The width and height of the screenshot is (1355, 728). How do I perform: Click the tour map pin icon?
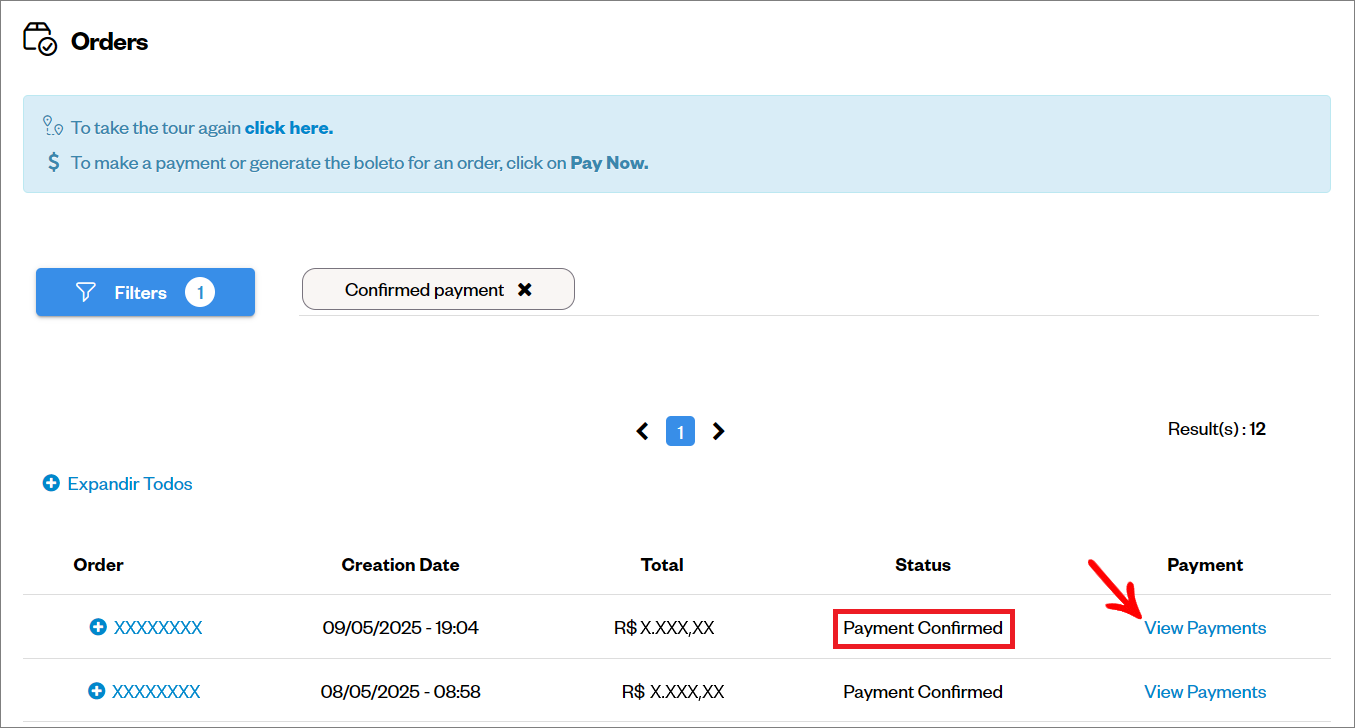click(x=53, y=126)
